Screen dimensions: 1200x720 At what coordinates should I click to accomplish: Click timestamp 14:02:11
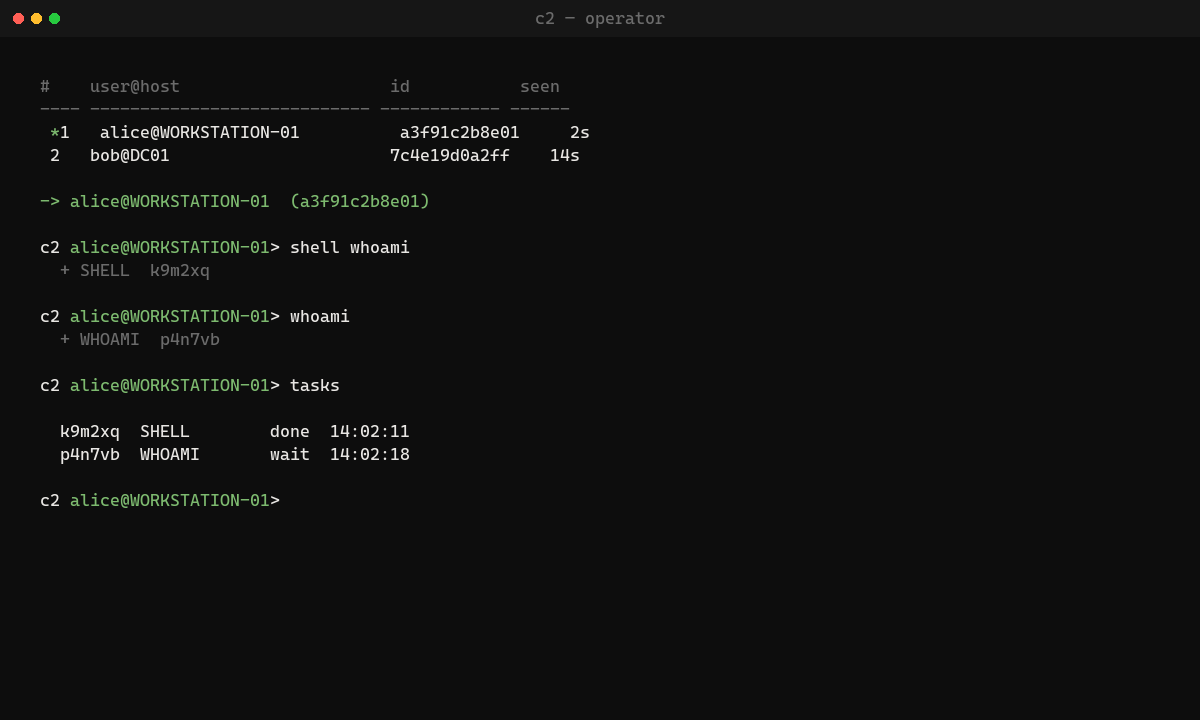[x=370, y=431]
